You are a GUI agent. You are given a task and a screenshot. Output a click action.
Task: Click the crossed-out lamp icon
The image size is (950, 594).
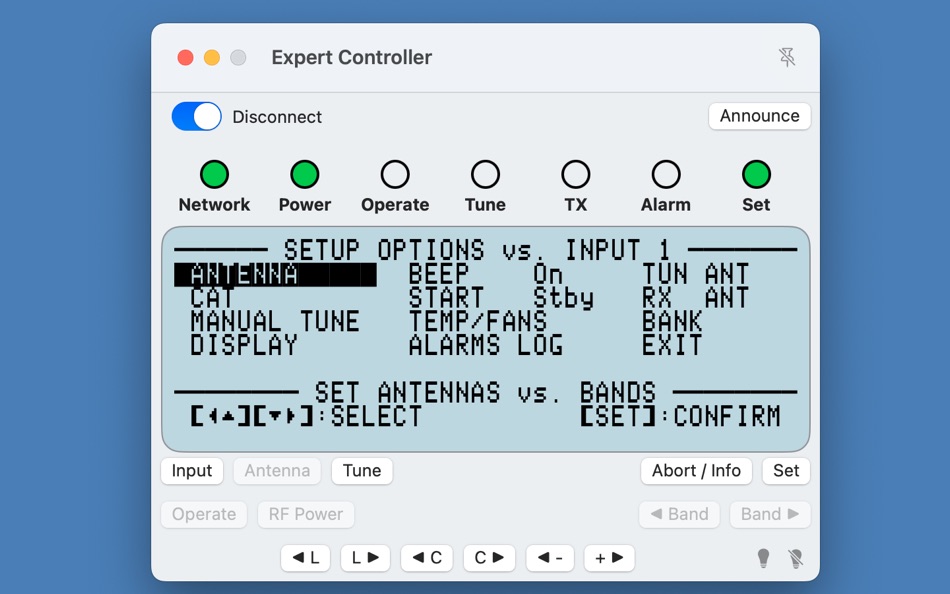[x=793, y=558]
